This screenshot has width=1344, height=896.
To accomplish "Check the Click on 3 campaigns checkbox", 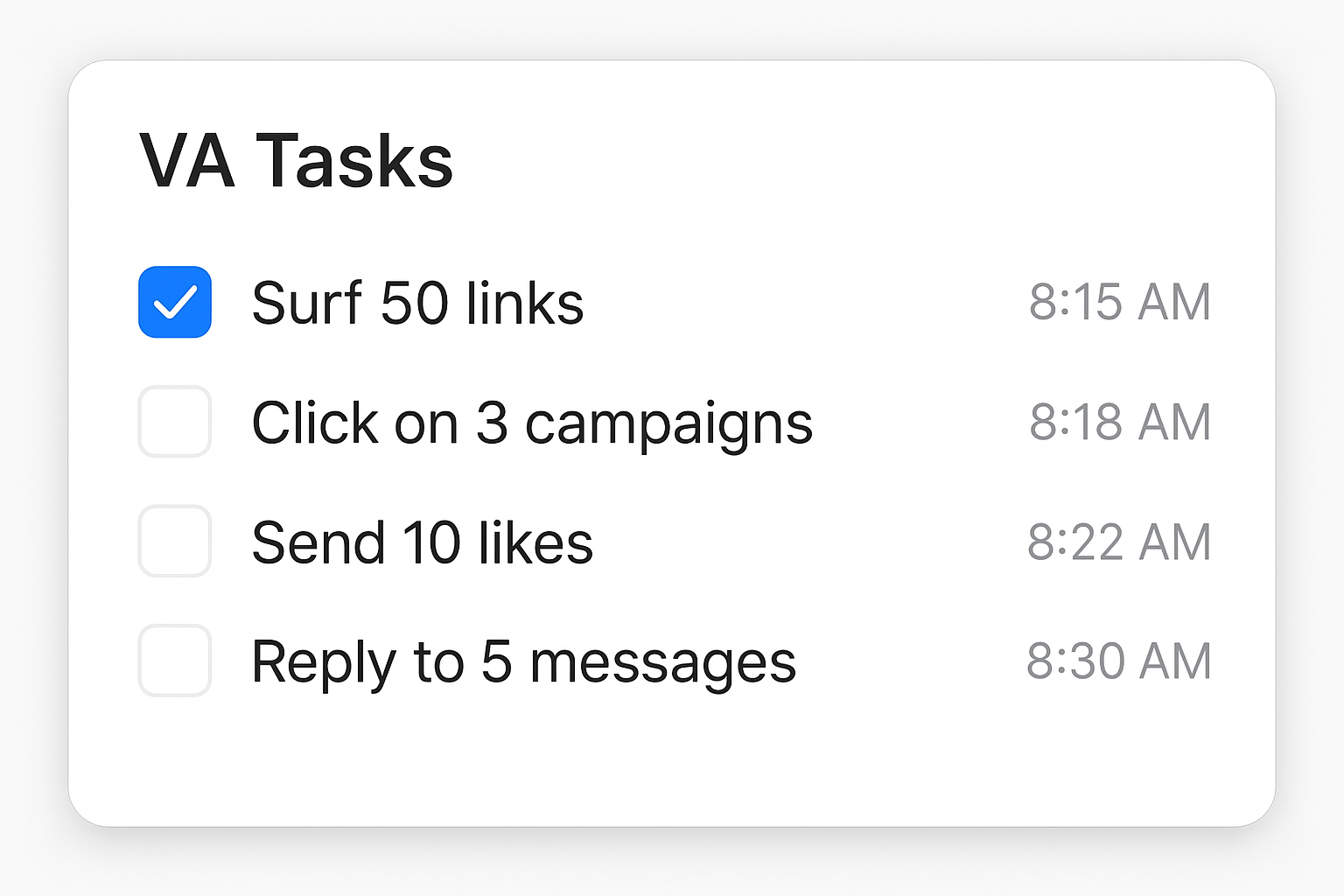I will point(175,422).
